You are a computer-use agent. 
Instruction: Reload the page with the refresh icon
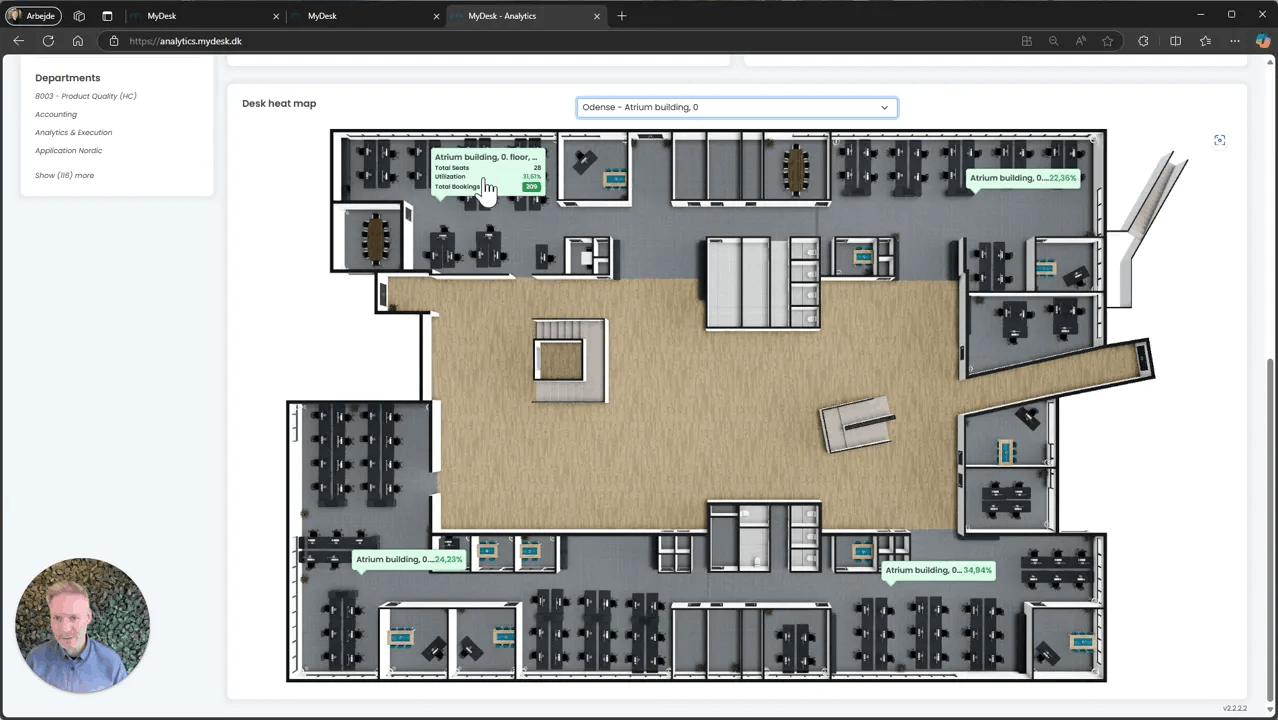(48, 41)
